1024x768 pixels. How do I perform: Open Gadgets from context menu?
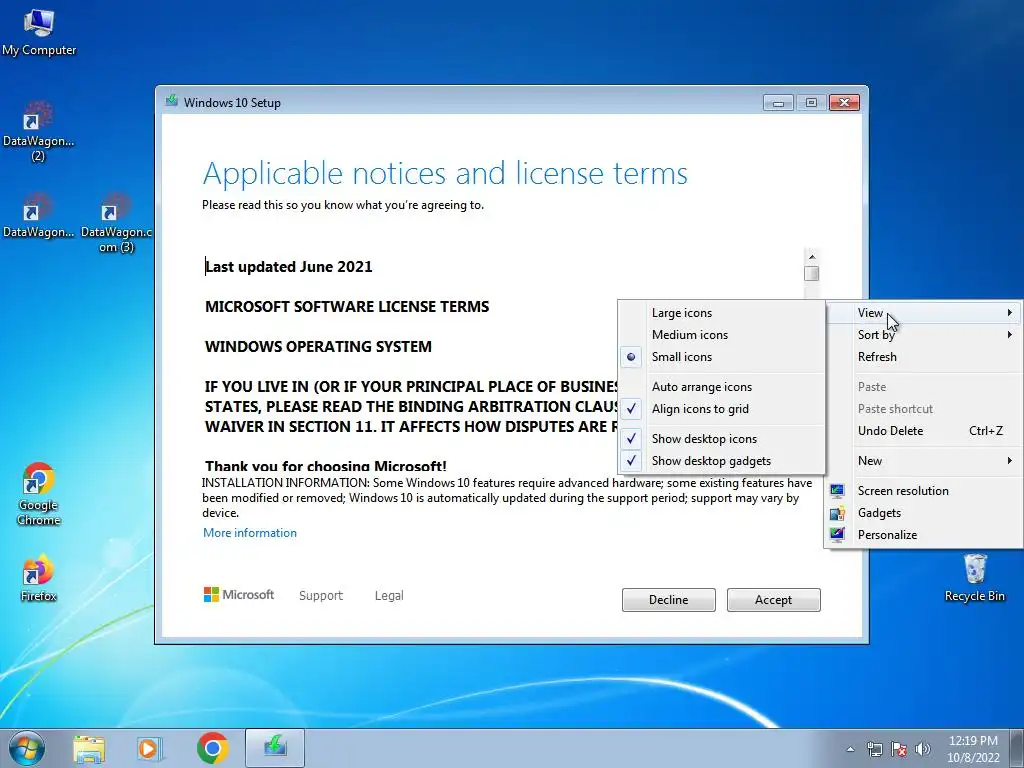tap(923, 513)
